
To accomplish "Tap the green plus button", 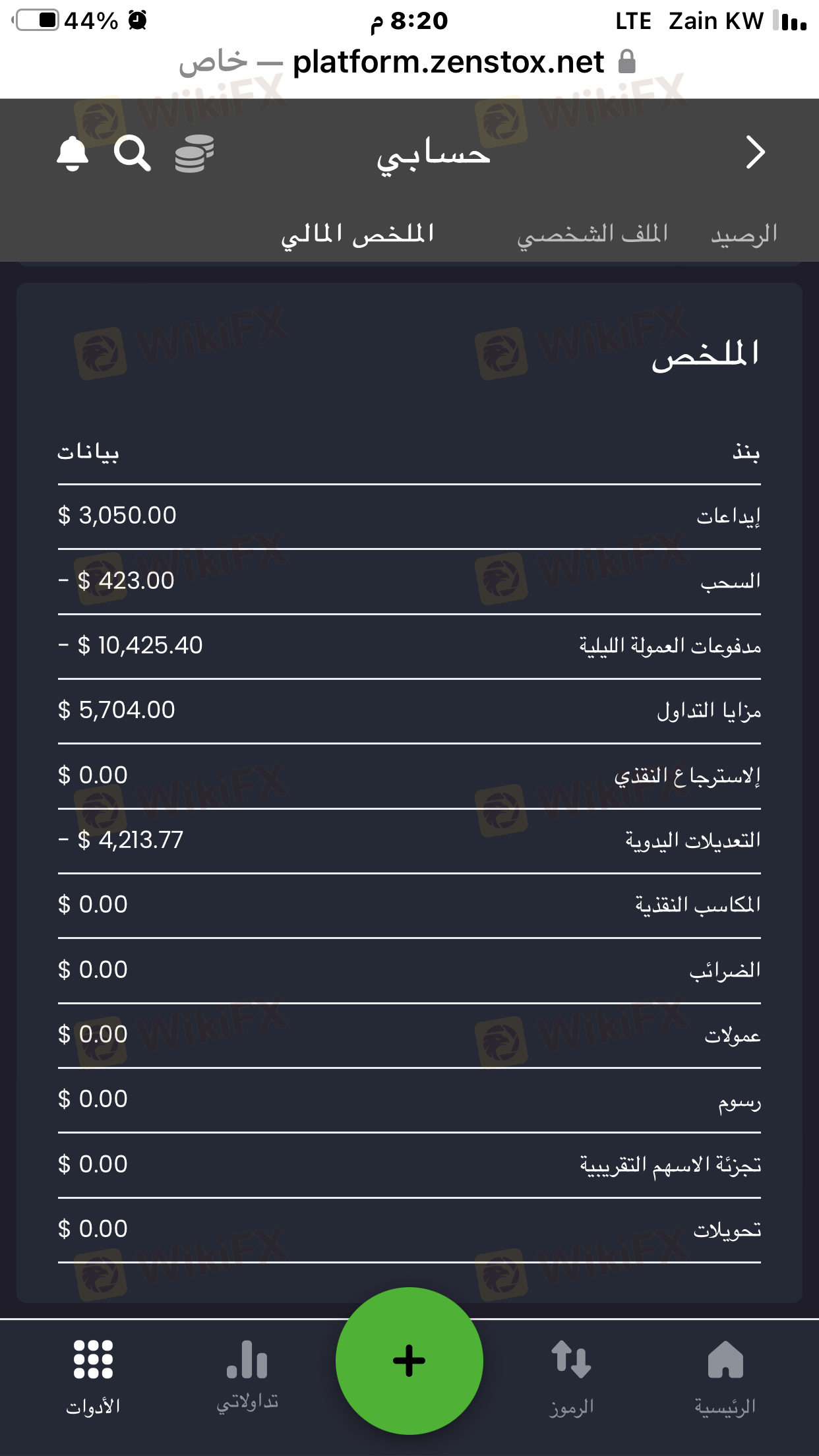I will (409, 1360).
